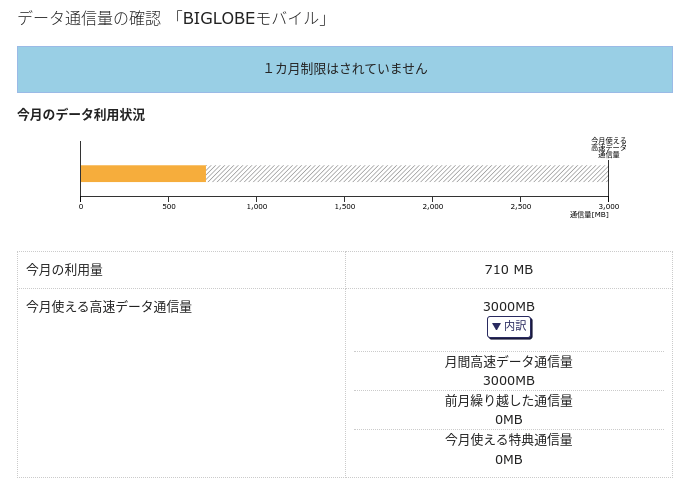Click the 今月使える特典通信量 breakdown label

pos(508,440)
